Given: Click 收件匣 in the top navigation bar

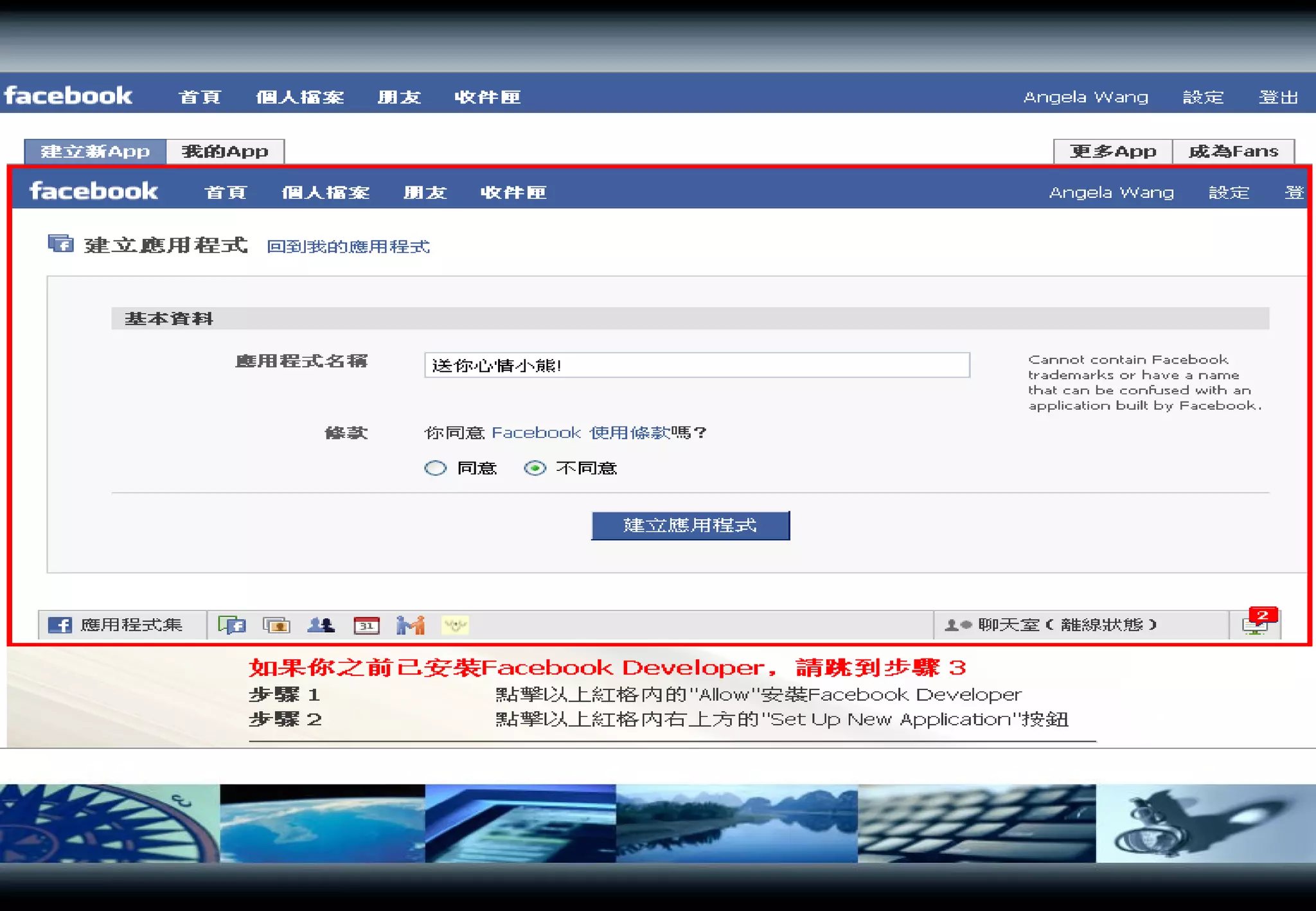Looking at the screenshot, I should [487, 97].
